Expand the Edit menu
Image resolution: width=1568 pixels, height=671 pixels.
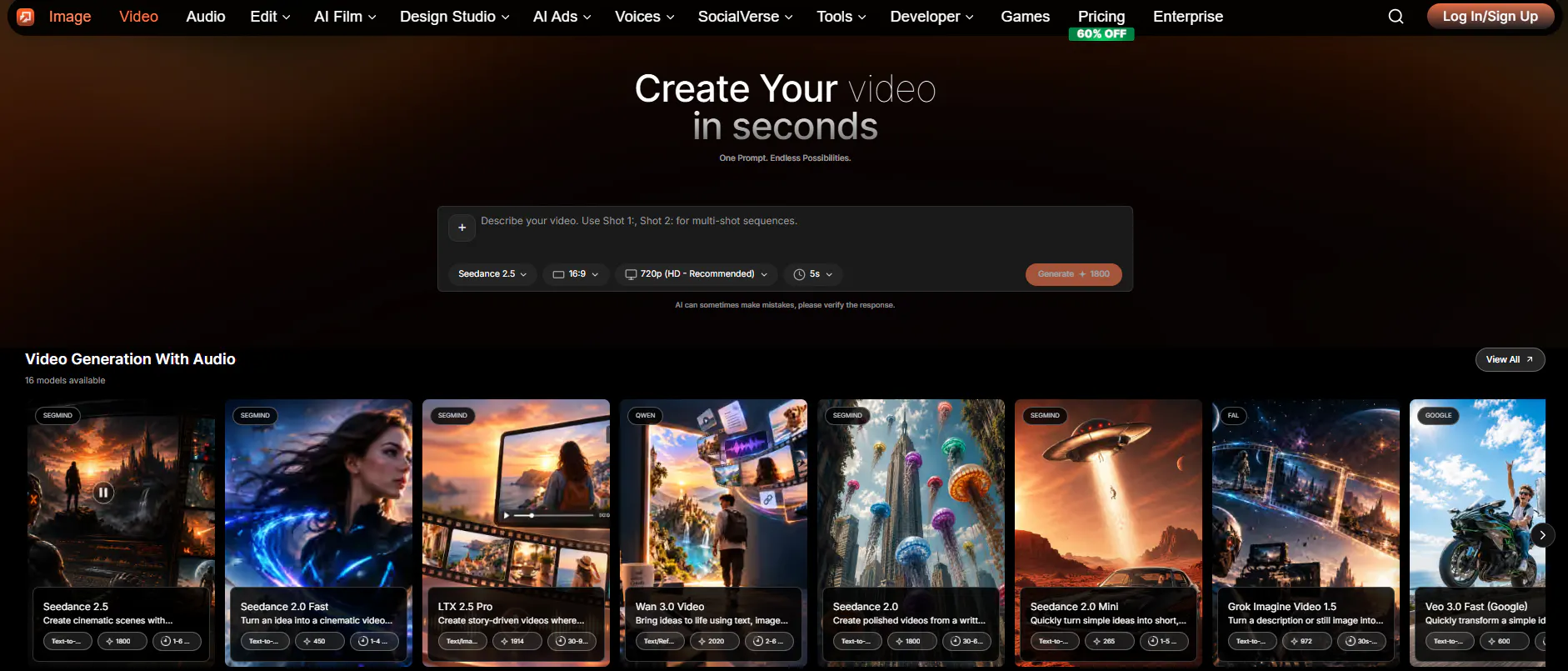[270, 17]
